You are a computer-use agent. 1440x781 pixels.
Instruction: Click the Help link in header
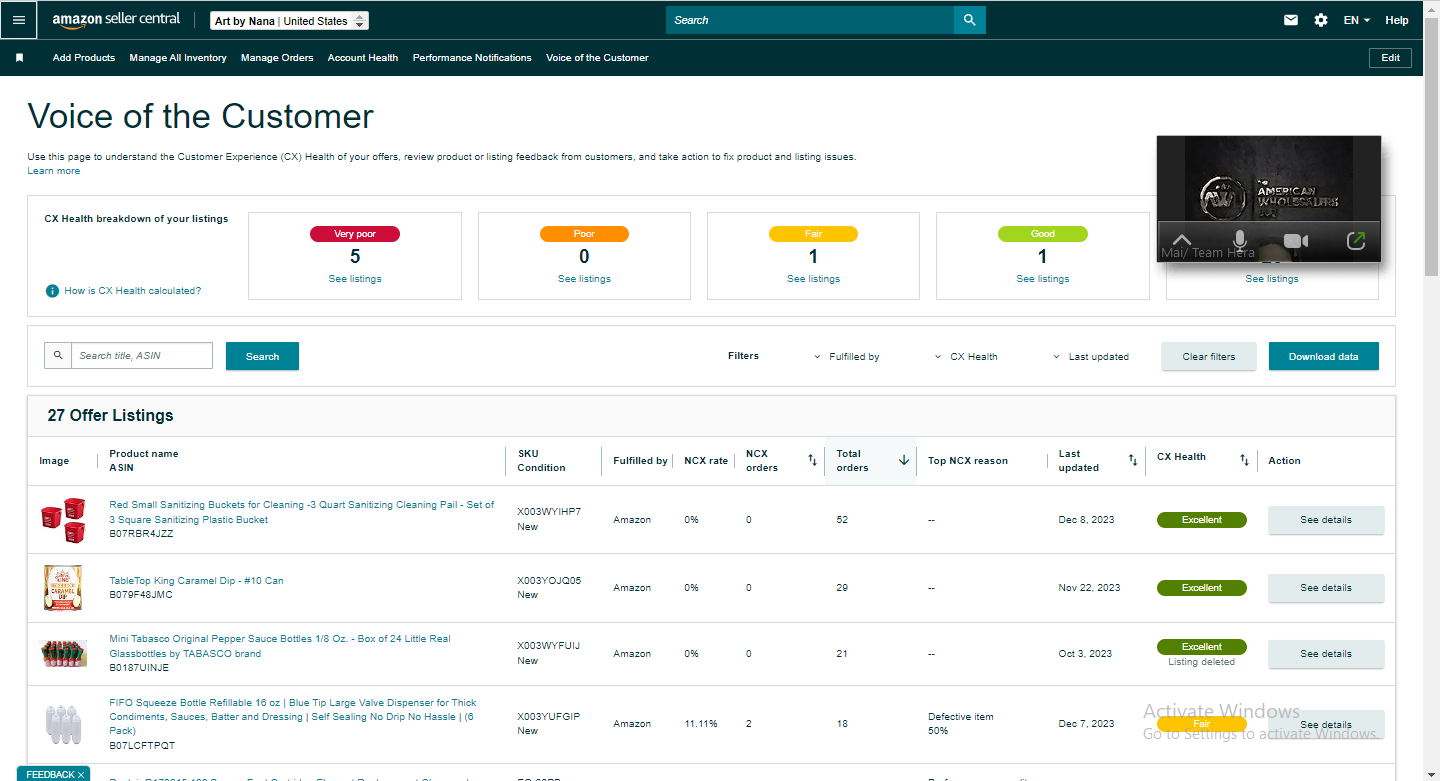pos(1397,20)
